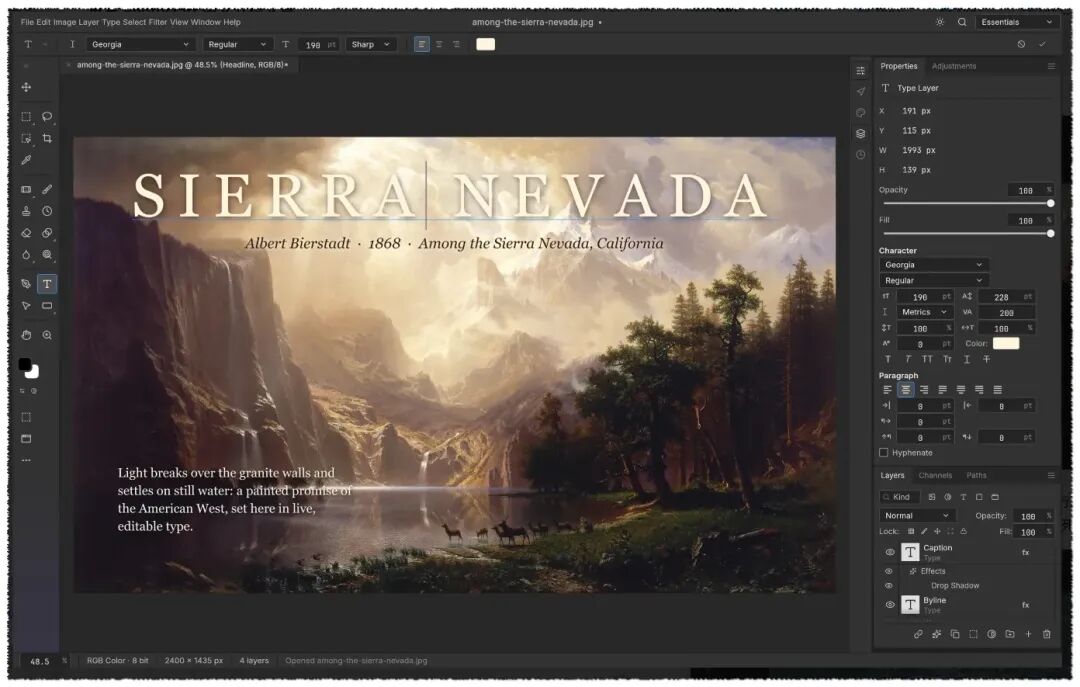Commit the type edit with the checkmark

coord(1042,44)
